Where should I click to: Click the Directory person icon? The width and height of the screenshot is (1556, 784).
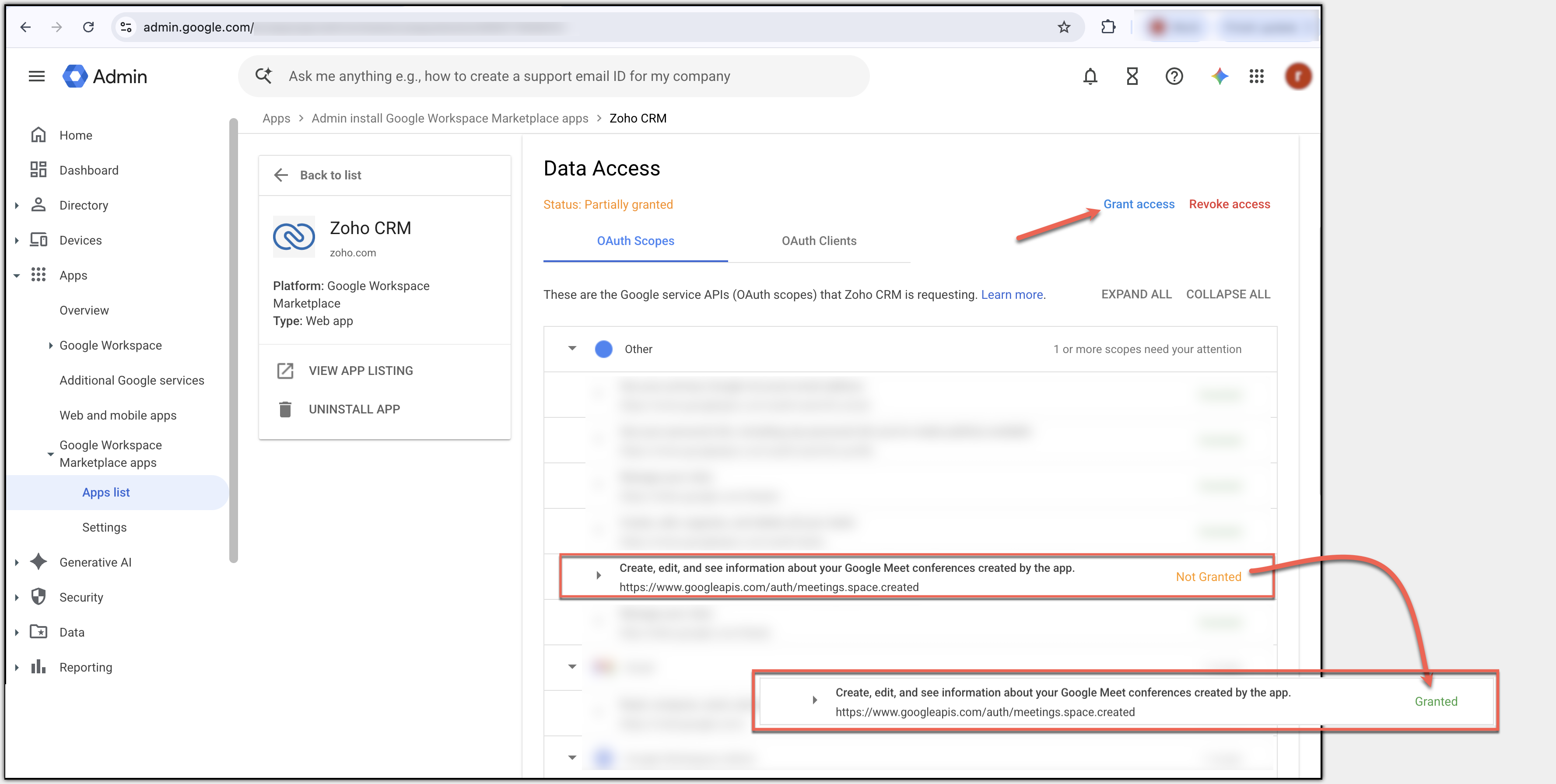(39, 205)
